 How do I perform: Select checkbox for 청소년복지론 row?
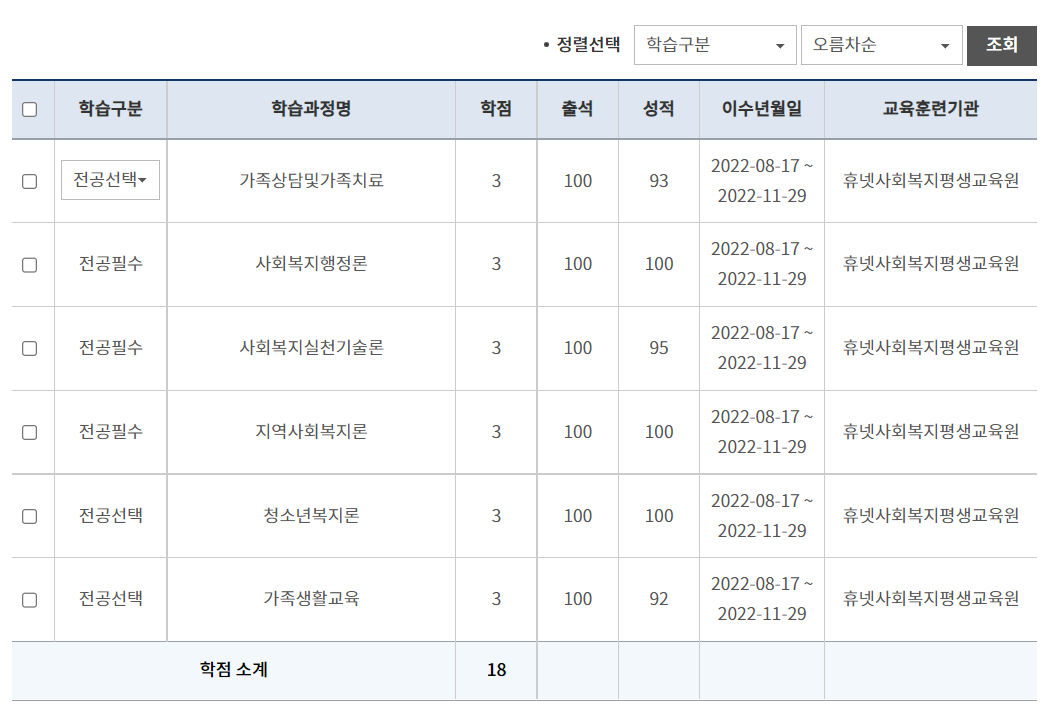[x=29, y=517]
